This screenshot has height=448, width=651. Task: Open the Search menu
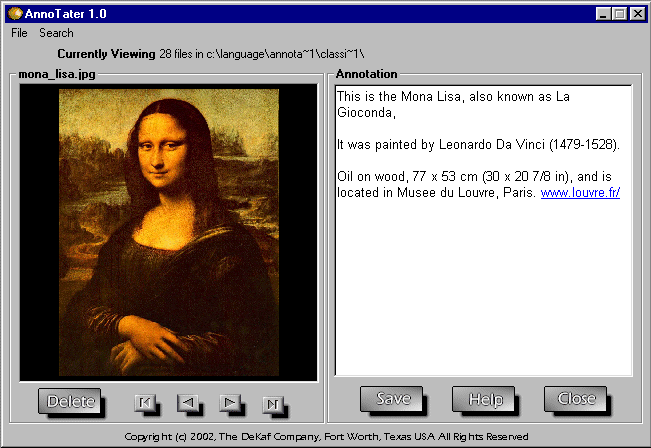click(56, 33)
